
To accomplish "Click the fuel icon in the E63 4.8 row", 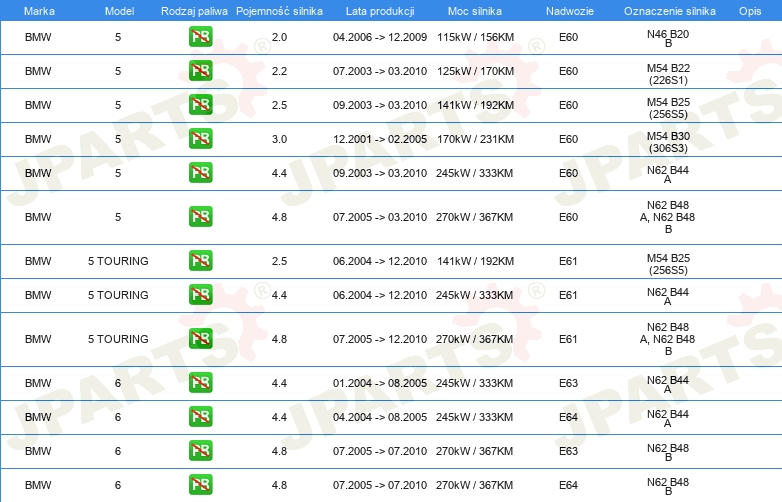I will click(200, 451).
